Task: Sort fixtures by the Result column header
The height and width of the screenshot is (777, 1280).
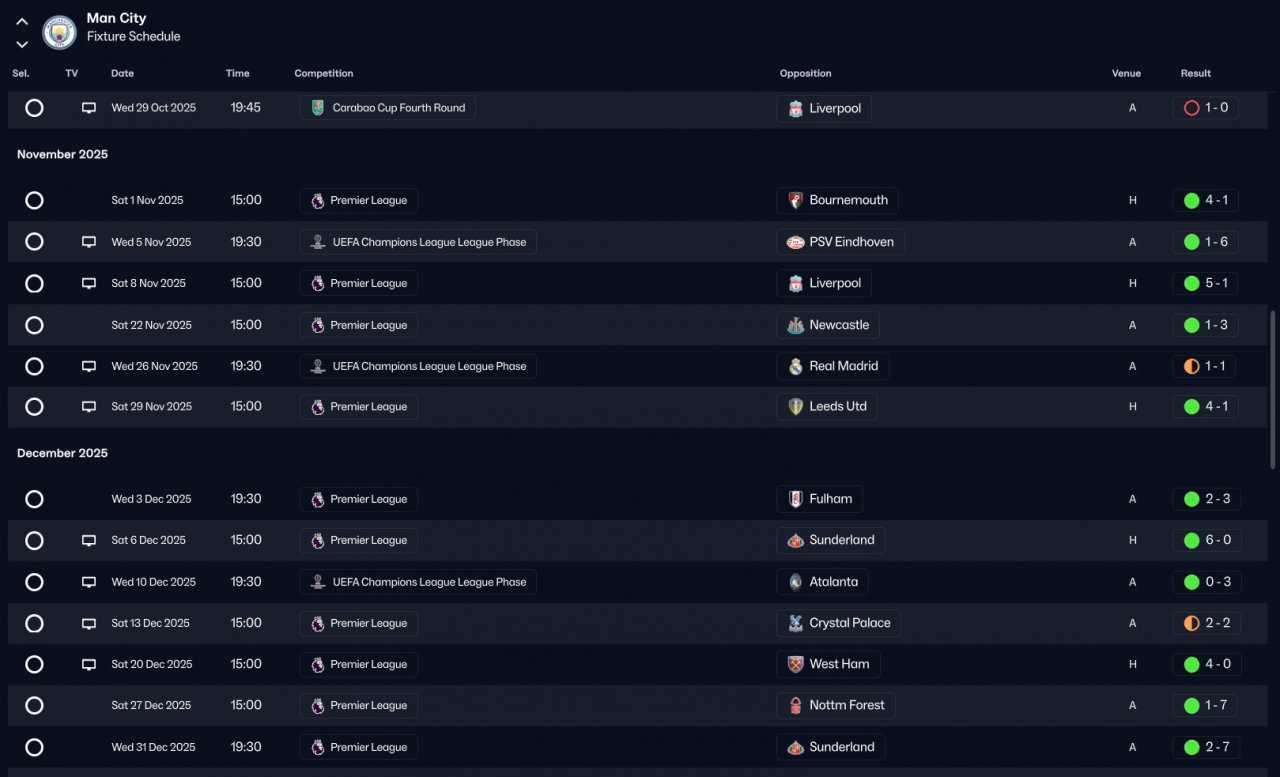Action: pos(1196,73)
